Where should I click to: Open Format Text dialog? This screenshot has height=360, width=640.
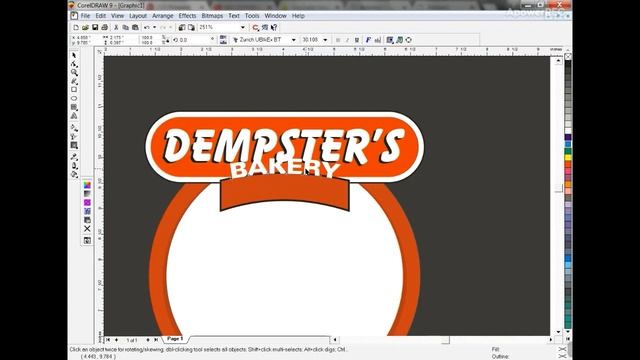368,40
